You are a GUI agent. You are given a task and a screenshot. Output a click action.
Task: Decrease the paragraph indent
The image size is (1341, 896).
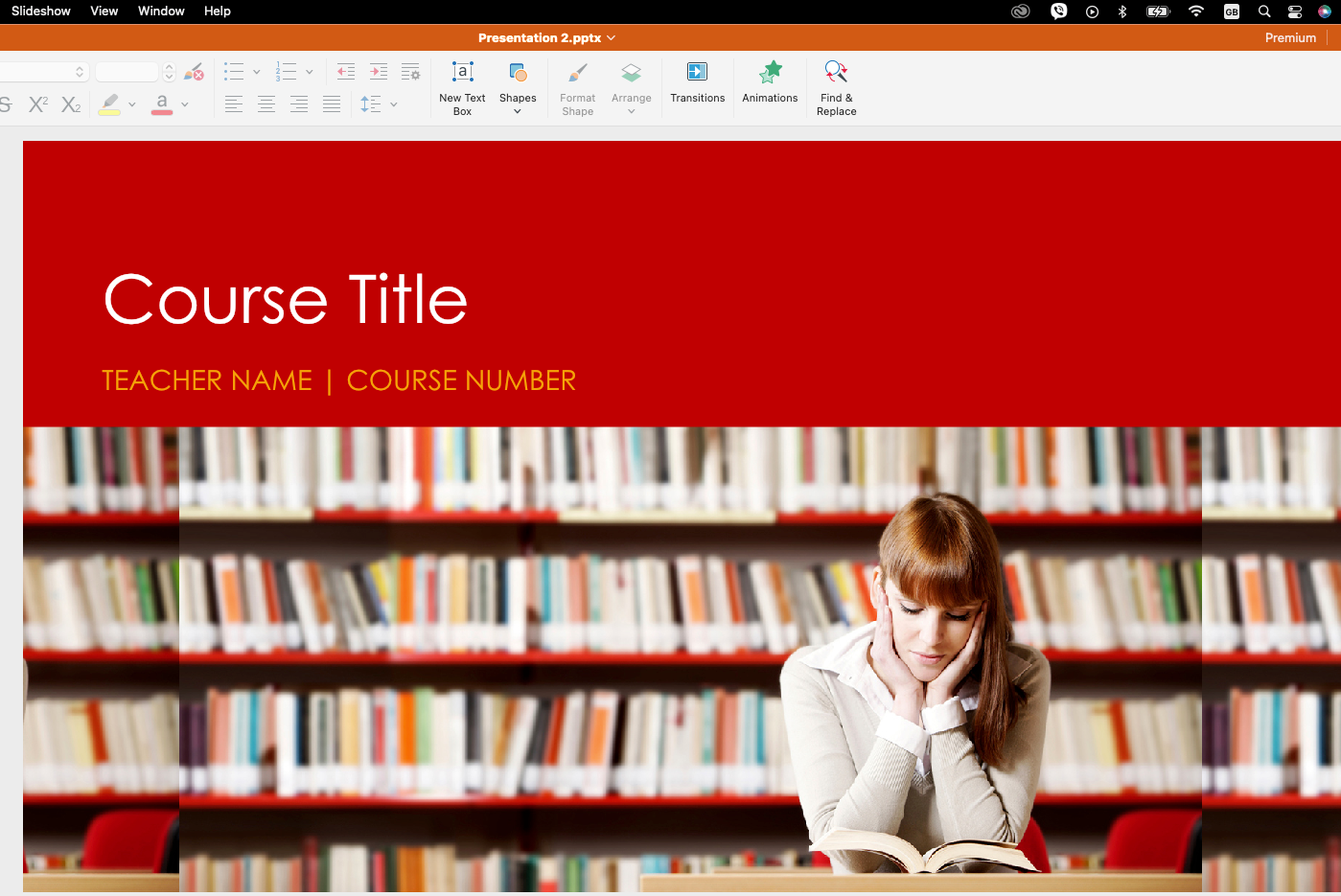click(x=346, y=72)
